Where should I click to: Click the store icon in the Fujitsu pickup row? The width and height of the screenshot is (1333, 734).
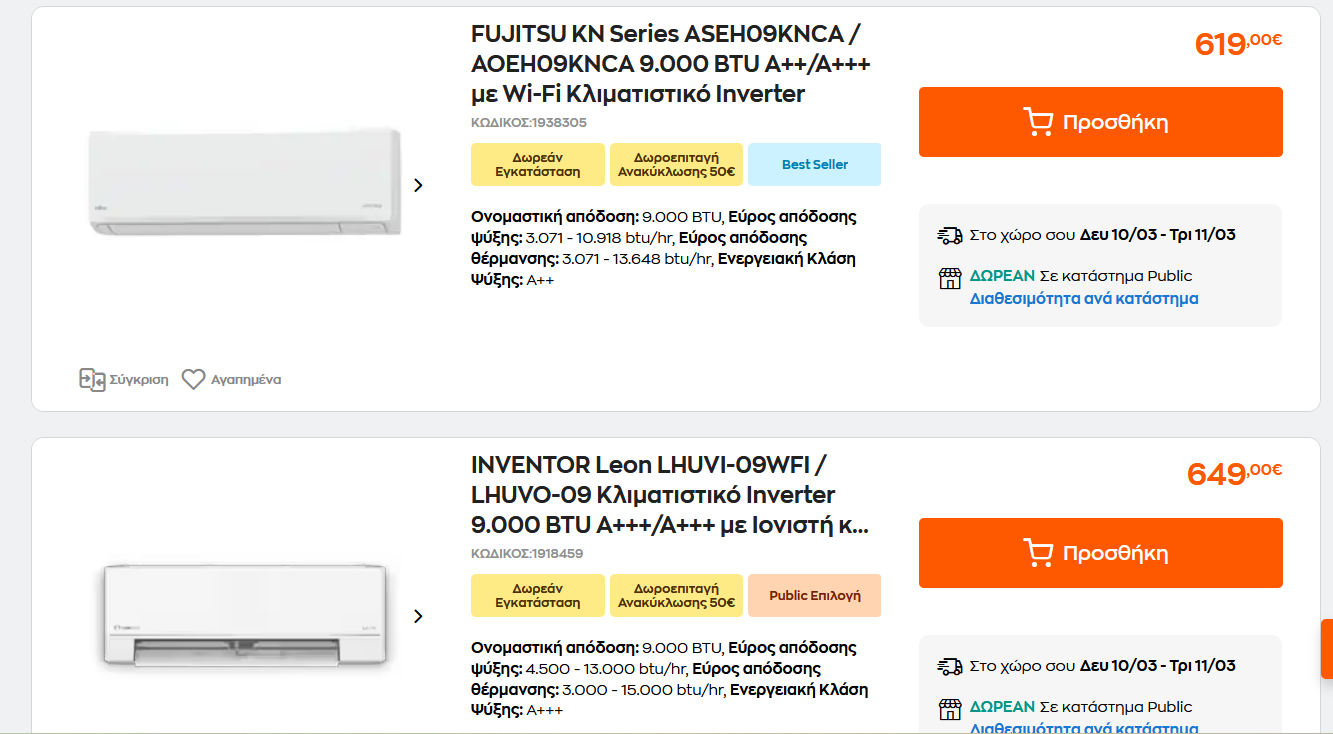point(950,278)
